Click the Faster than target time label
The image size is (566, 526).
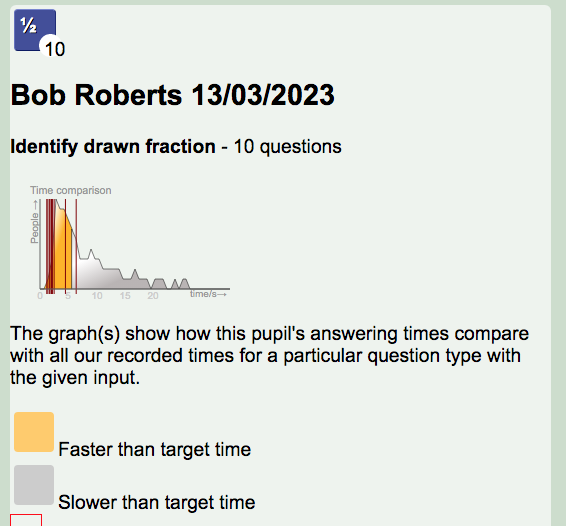(x=154, y=449)
